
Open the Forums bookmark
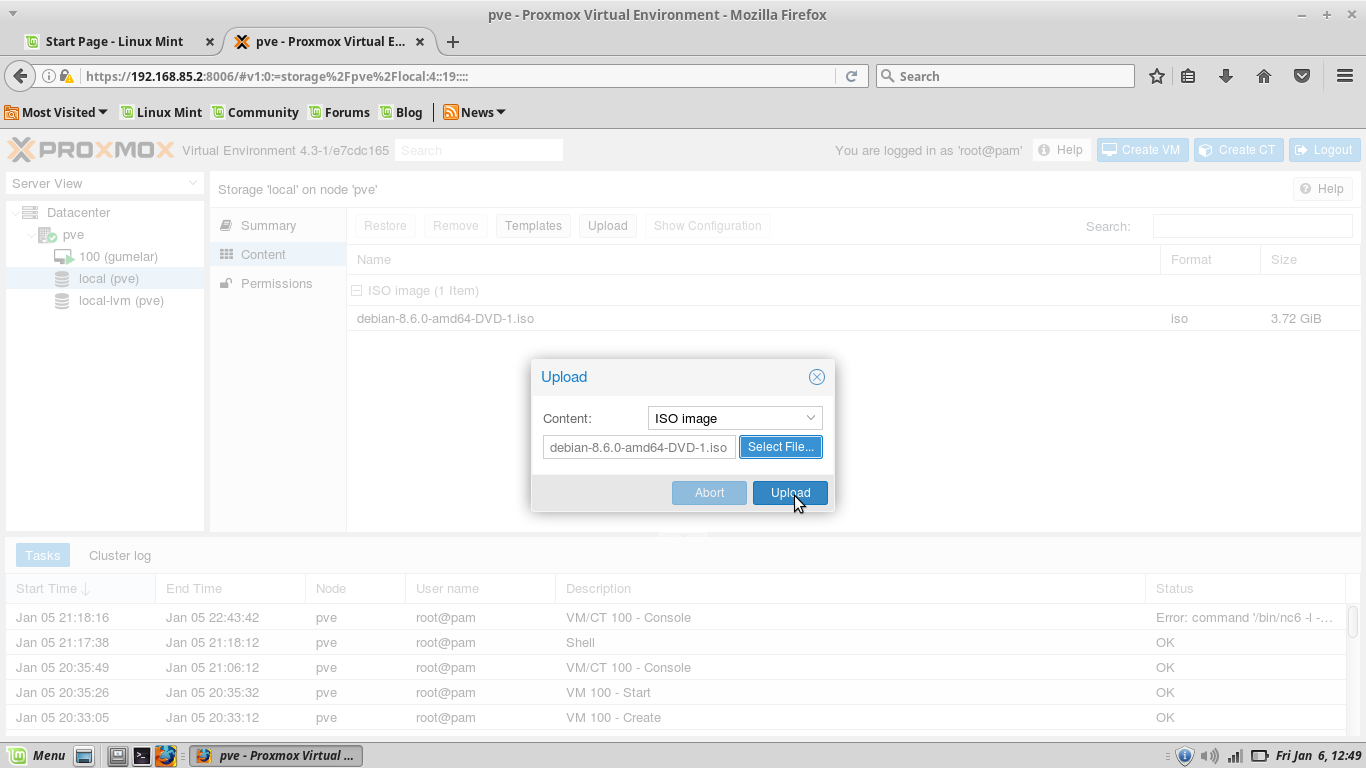pyautogui.click(x=339, y=112)
